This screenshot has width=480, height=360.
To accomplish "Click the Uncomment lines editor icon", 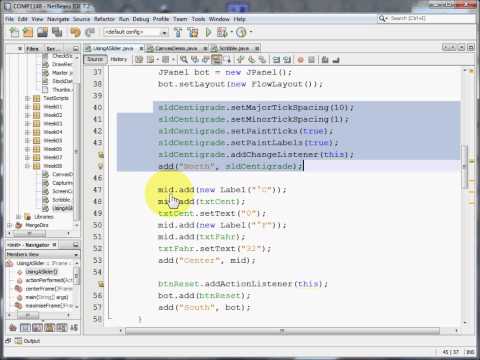I will (x=336, y=60).
